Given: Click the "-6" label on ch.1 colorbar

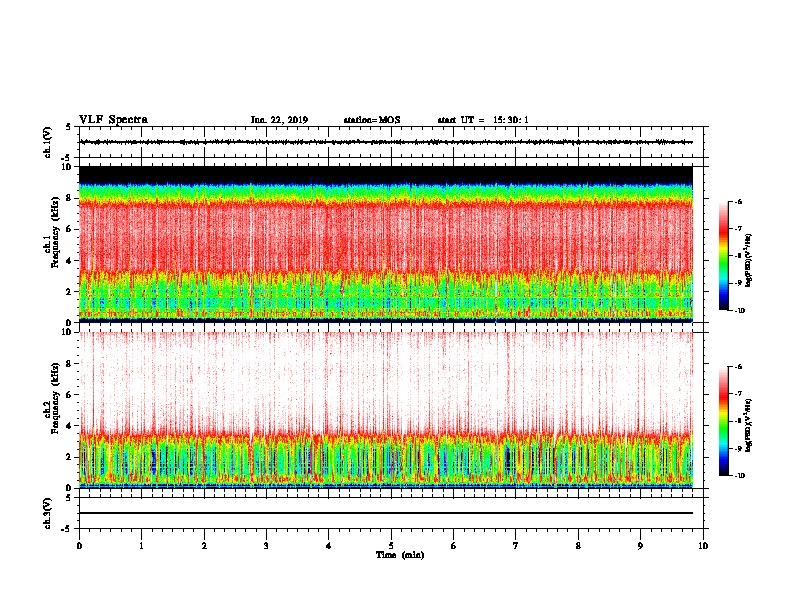Looking at the screenshot, I should 738,201.
